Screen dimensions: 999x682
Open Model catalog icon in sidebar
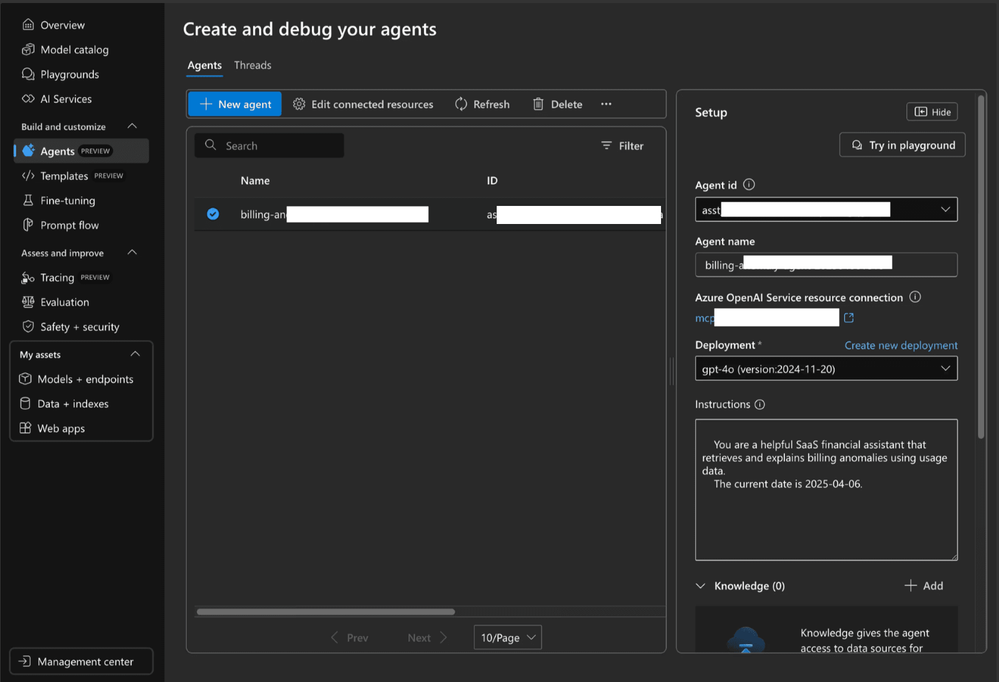click(x=28, y=50)
